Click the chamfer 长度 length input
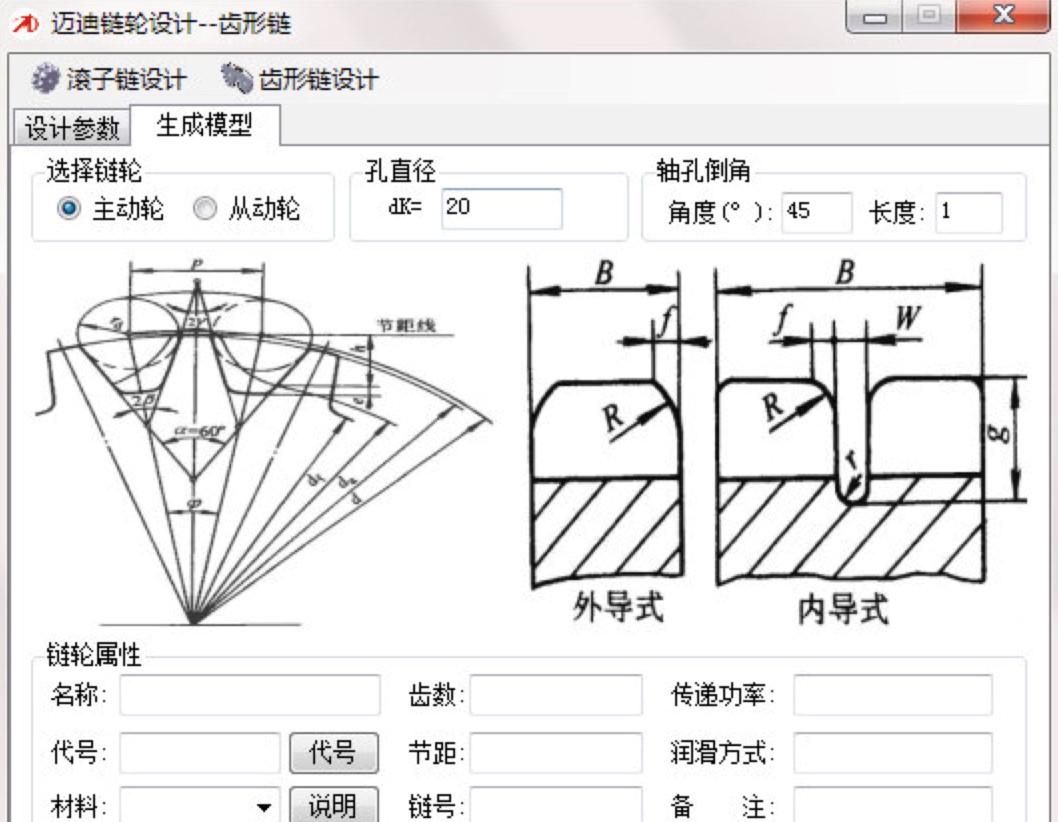The height and width of the screenshot is (822, 1058). click(x=971, y=208)
